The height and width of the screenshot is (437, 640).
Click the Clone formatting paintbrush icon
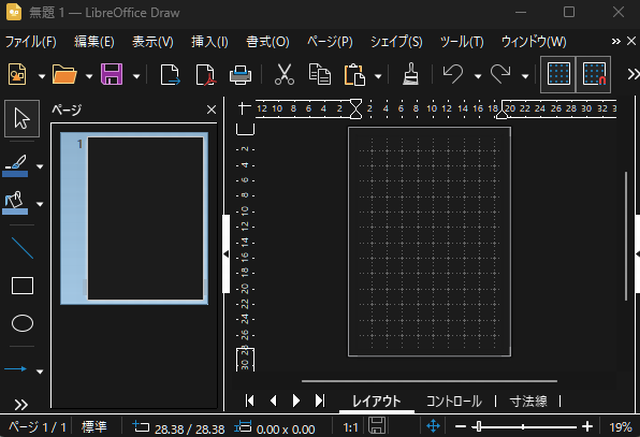(410, 75)
